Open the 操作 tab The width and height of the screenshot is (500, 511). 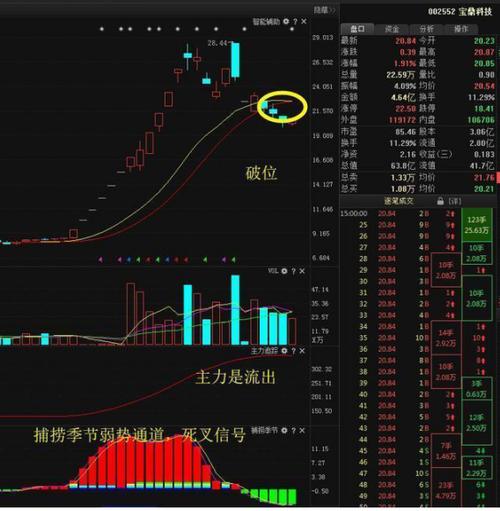tap(461, 29)
